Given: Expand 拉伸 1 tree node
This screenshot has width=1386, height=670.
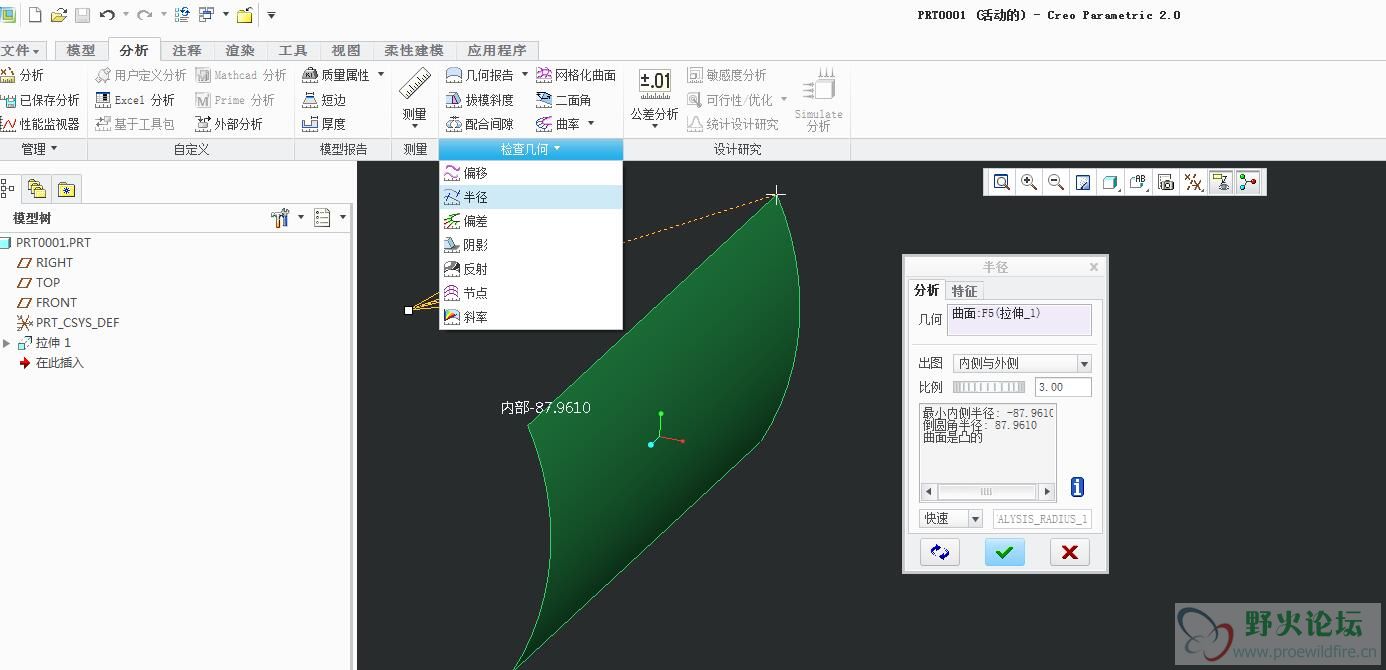Looking at the screenshot, I should pos(7,343).
